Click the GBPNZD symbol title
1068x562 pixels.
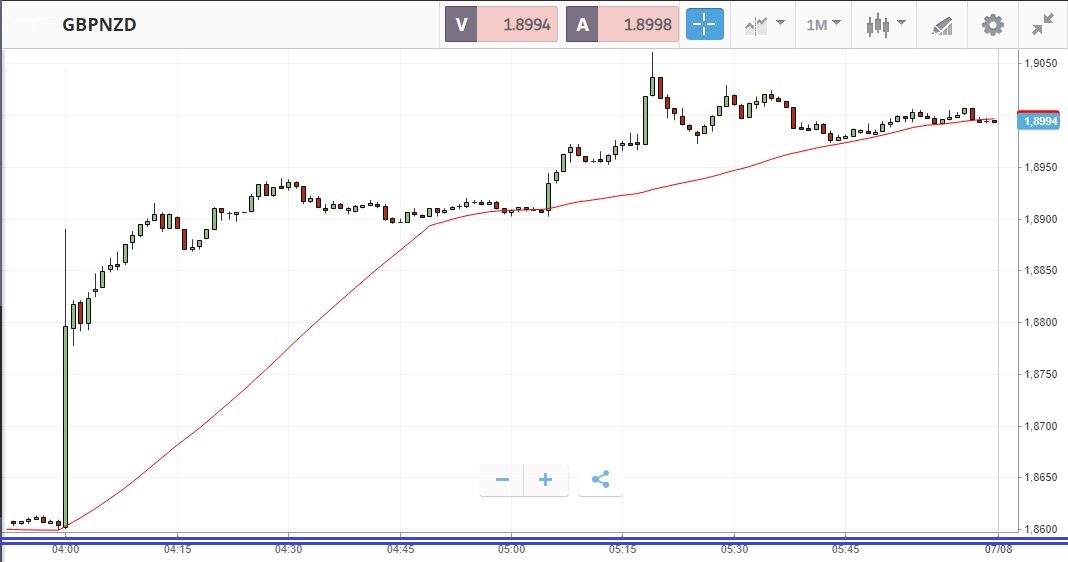click(99, 25)
